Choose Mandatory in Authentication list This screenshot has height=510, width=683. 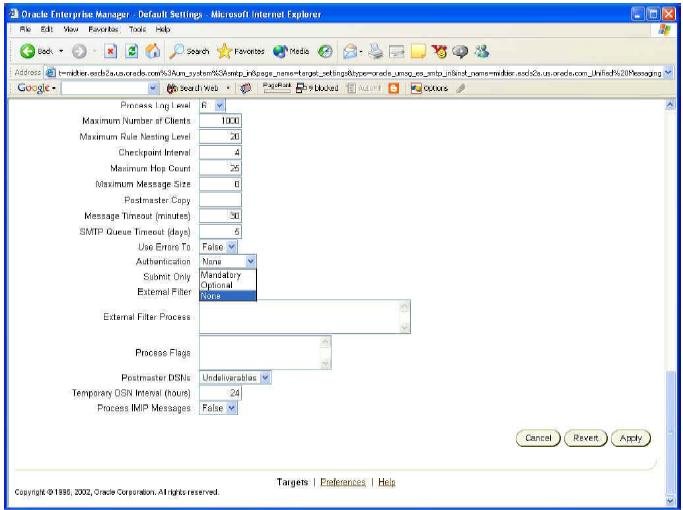pos(228,275)
